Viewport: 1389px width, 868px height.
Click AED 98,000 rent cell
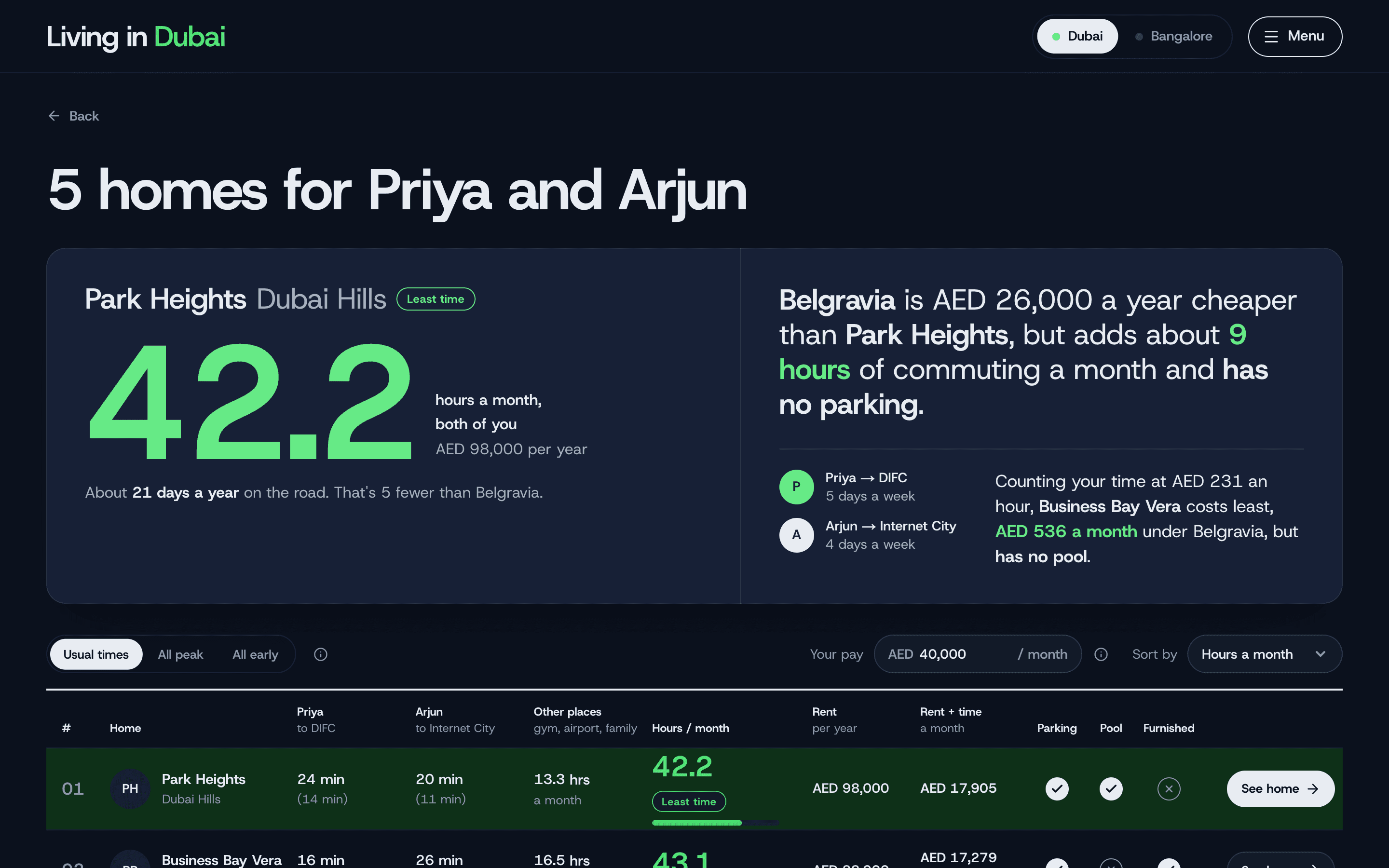[x=850, y=788]
